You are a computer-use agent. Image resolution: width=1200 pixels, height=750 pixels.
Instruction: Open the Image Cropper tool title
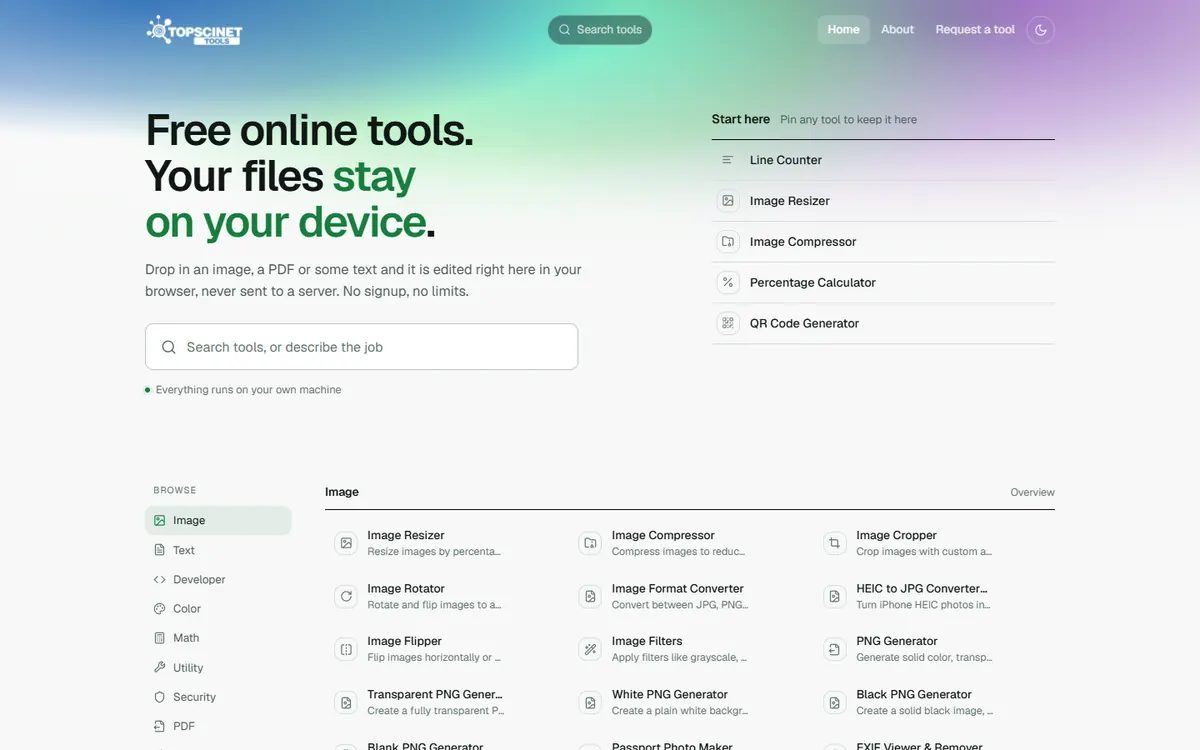896,535
